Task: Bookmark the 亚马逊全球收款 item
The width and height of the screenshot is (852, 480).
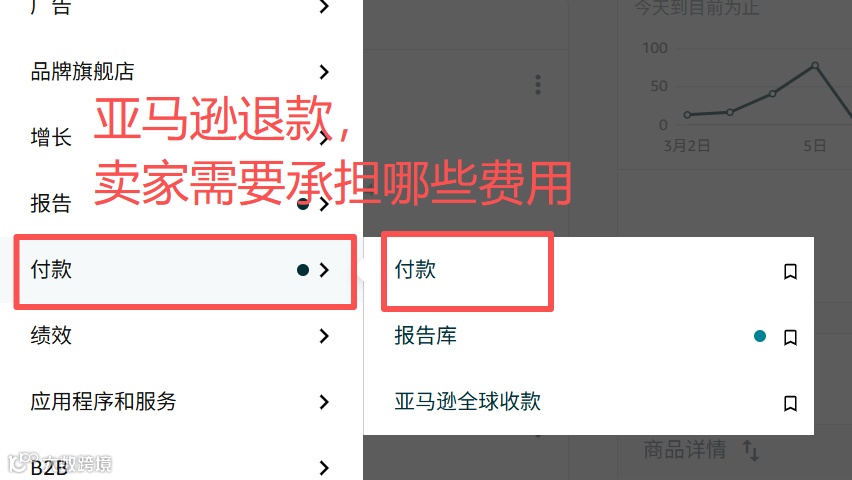Action: click(790, 403)
